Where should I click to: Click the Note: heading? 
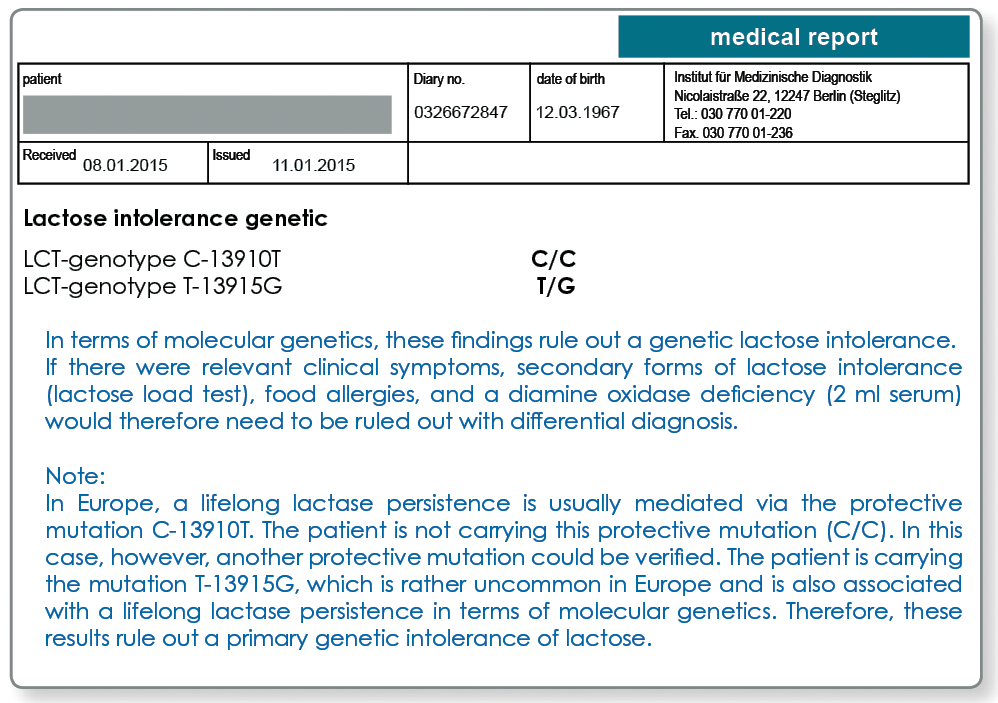[75, 476]
